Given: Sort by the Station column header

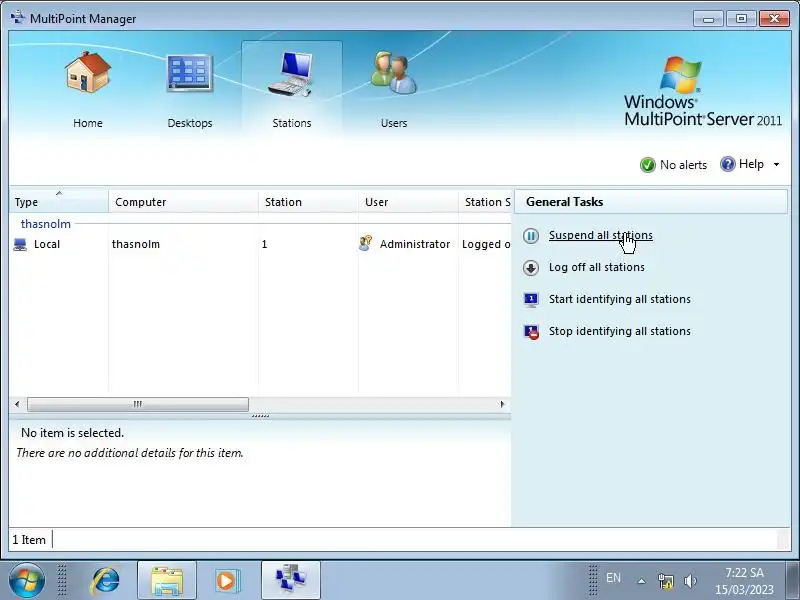Looking at the screenshot, I should [x=308, y=202].
